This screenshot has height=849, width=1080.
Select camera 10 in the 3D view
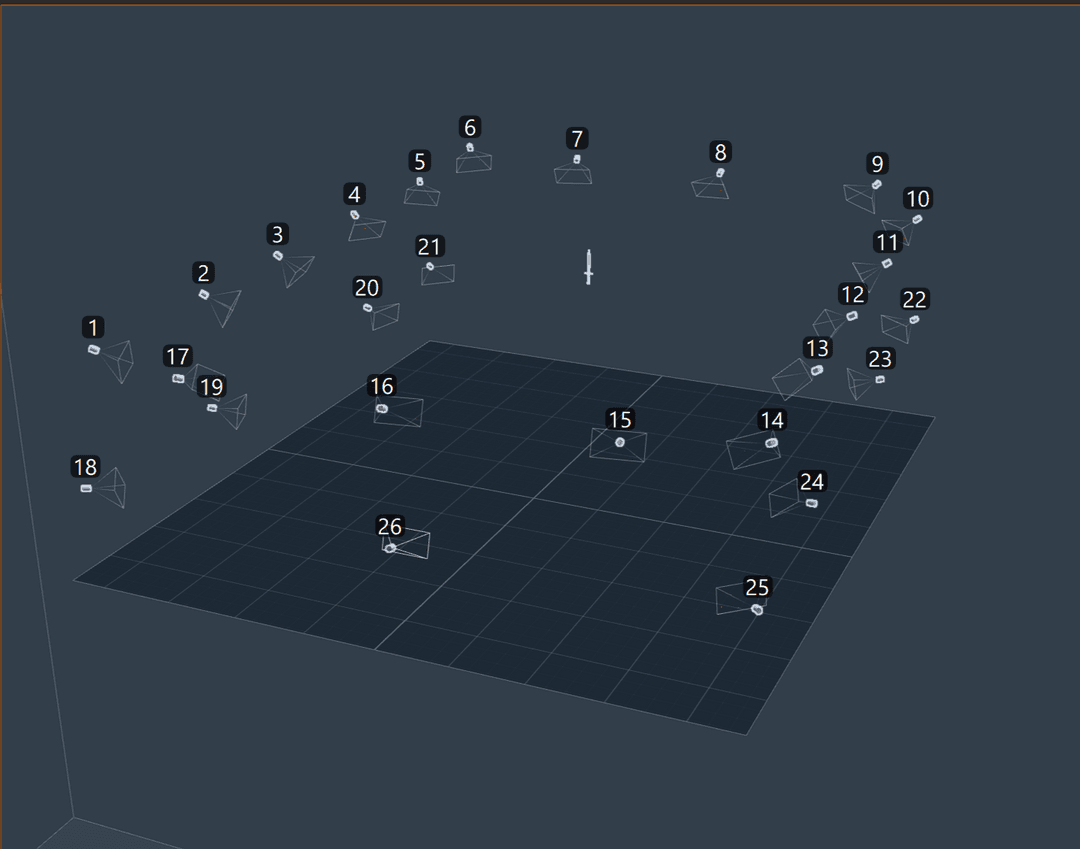point(917,220)
